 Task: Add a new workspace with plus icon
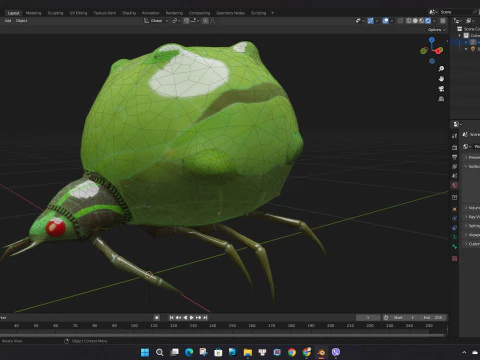pyautogui.click(x=272, y=13)
